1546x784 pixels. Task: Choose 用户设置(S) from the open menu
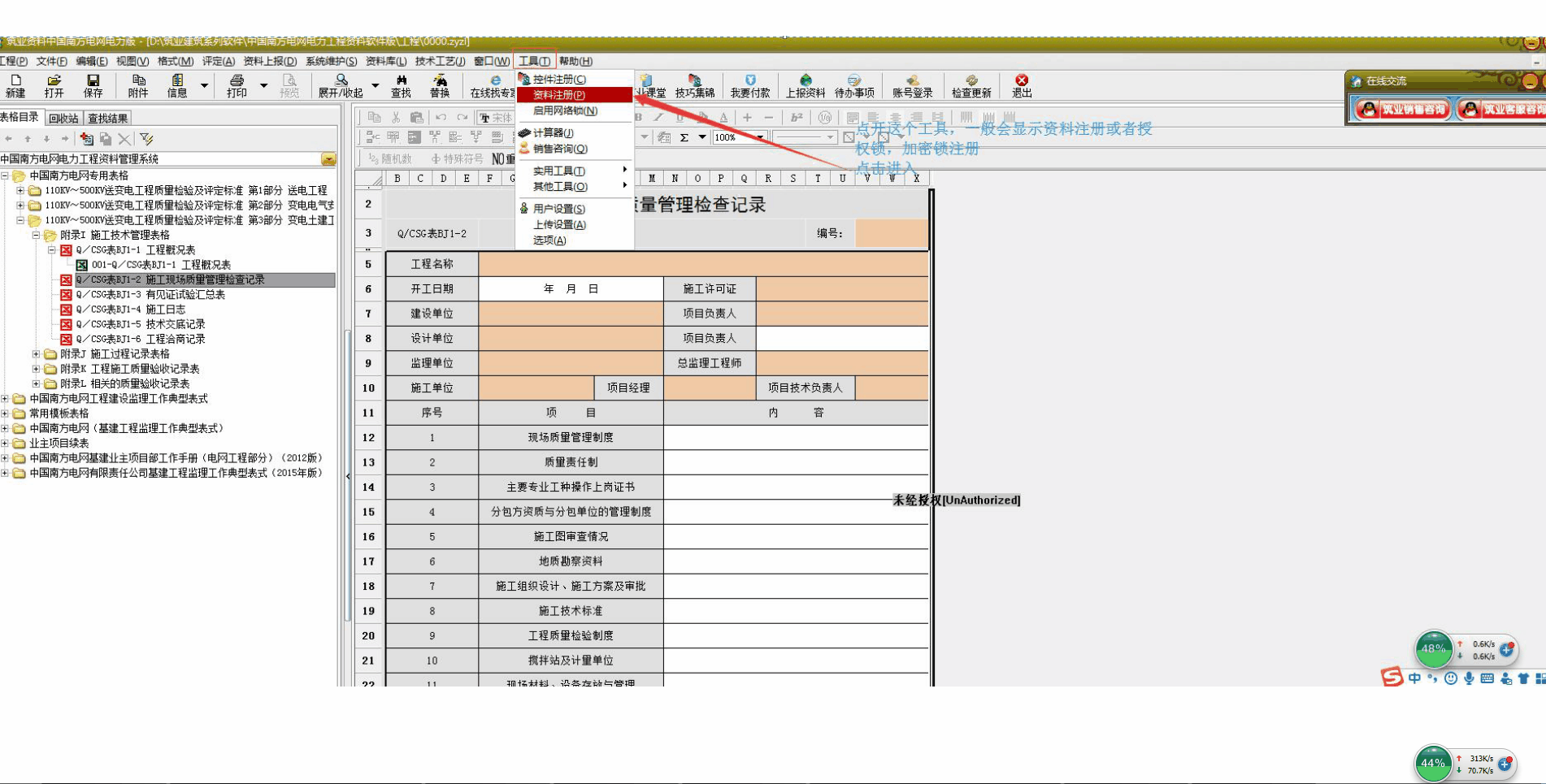(x=558, y=209)
